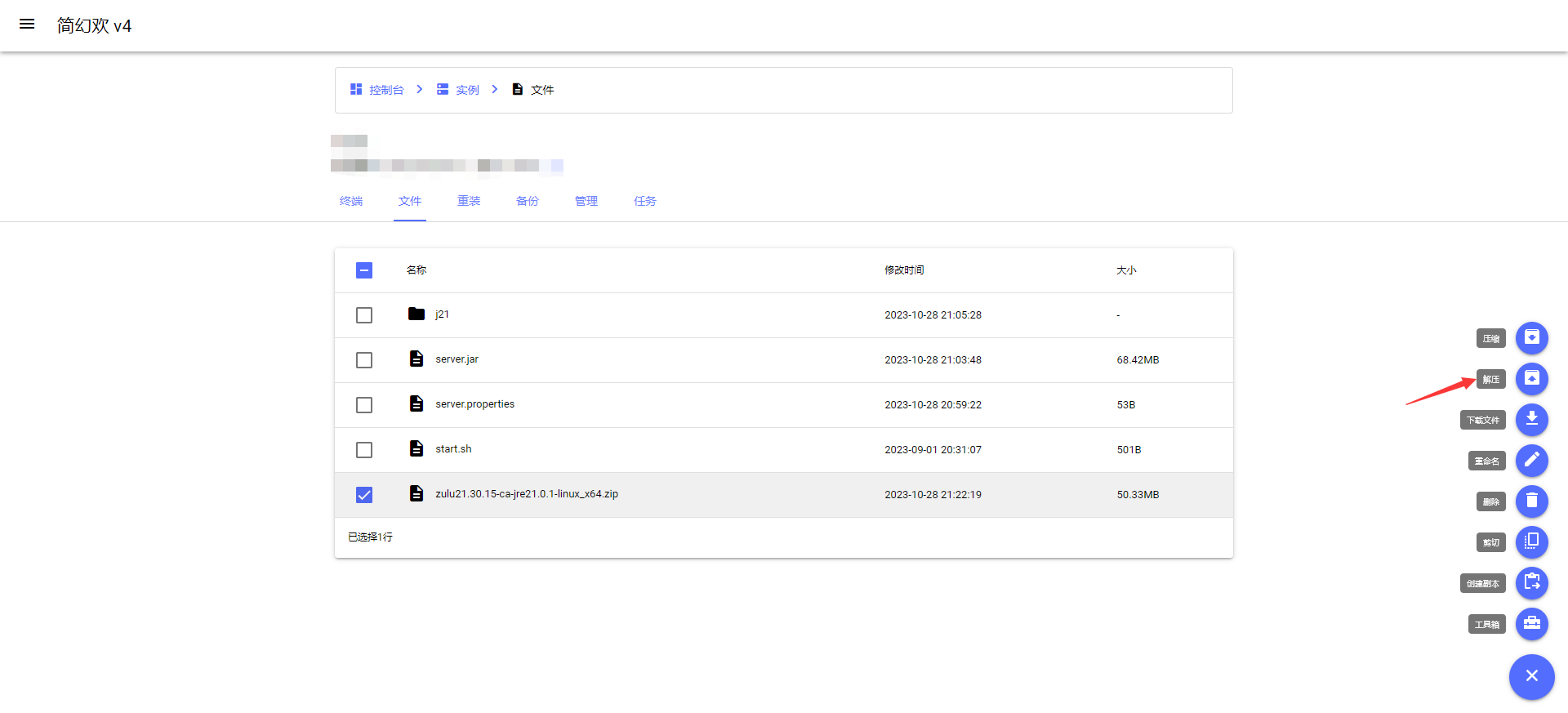Switch to the 管理 tab
This screenshot has width=1568, height=713.
[x=586, y=201]
